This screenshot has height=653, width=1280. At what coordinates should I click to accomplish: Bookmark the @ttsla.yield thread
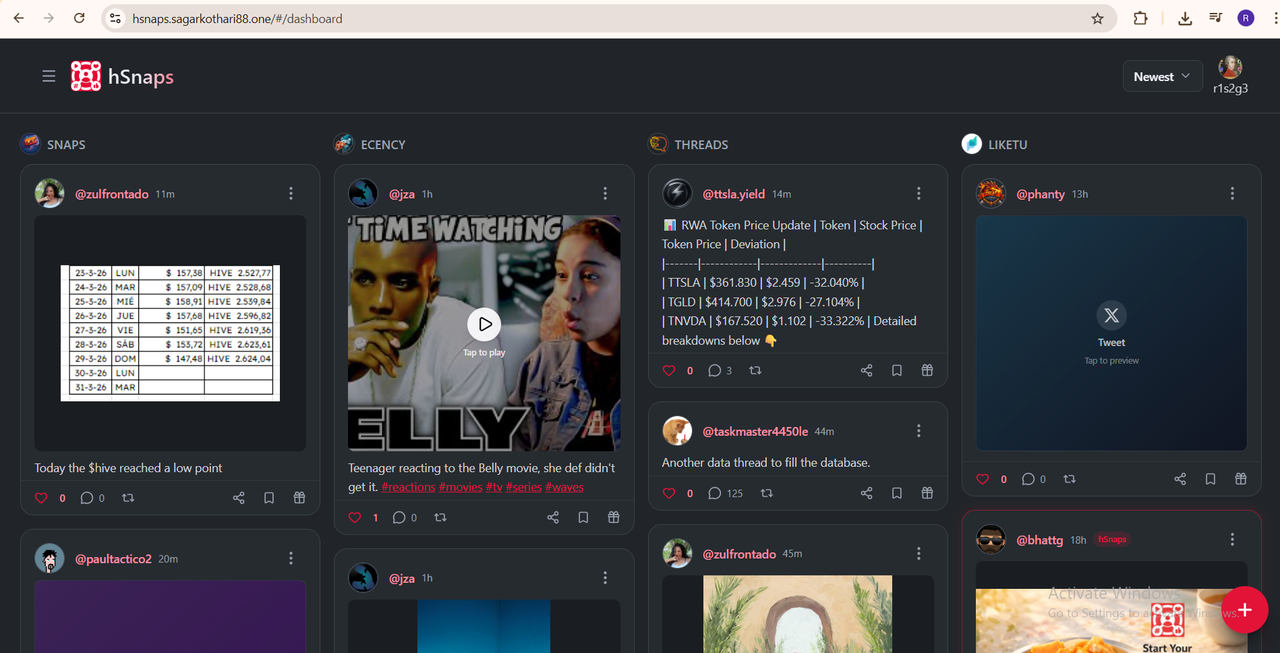897,370
